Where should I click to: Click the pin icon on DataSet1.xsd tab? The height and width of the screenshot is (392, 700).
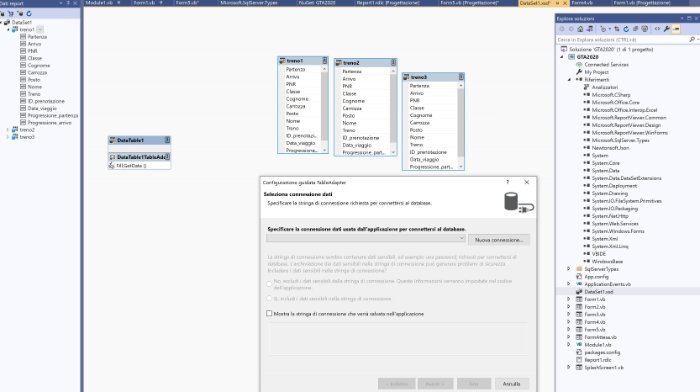click(x=557, y=3)
